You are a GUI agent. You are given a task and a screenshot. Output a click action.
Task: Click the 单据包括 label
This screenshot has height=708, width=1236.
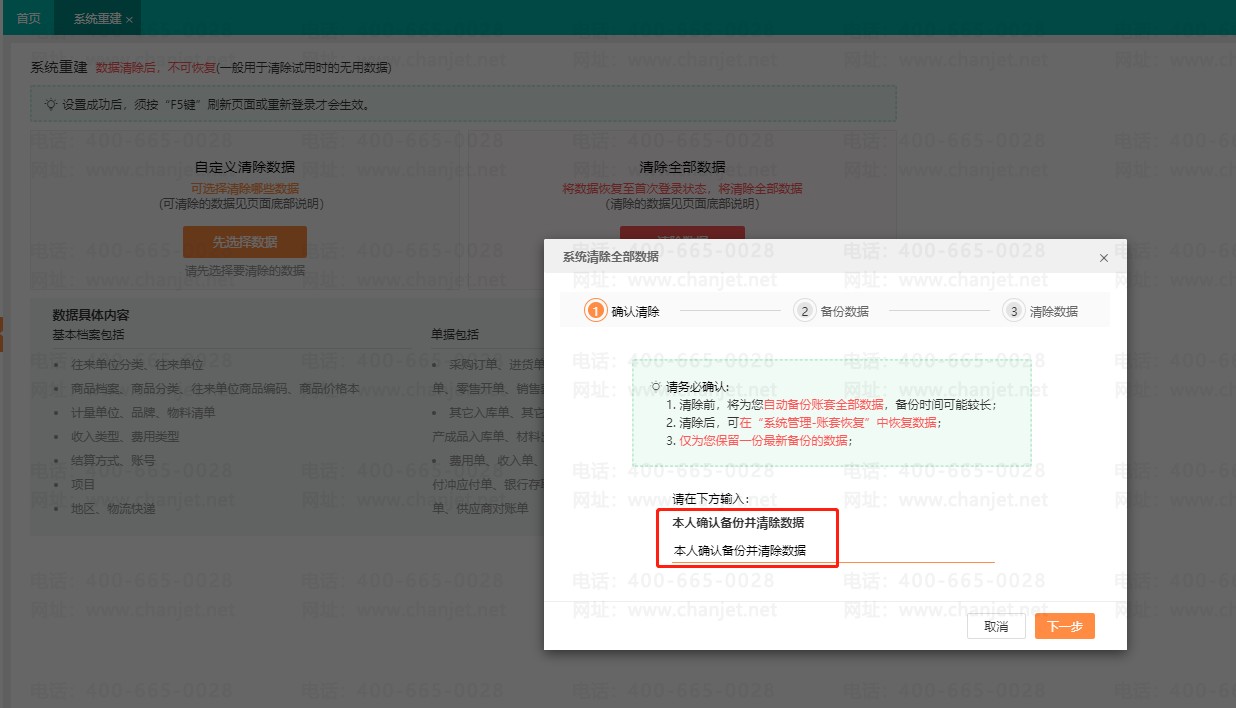tap(455, 334)
